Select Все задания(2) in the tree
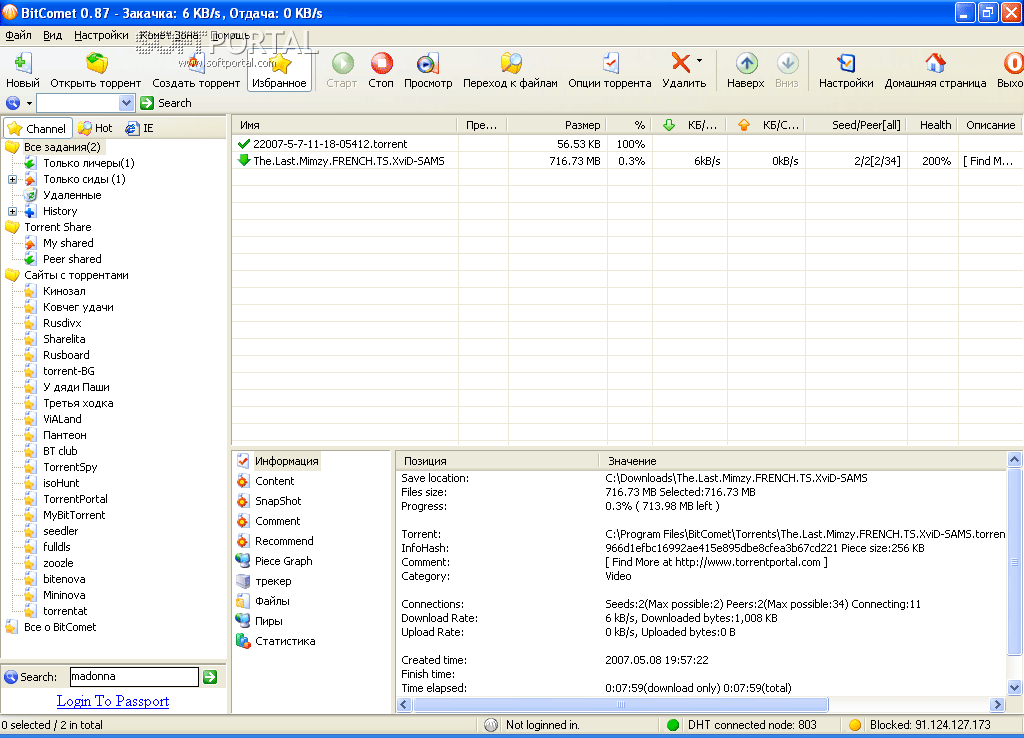The image size is (1024, 738). point(62,147)
